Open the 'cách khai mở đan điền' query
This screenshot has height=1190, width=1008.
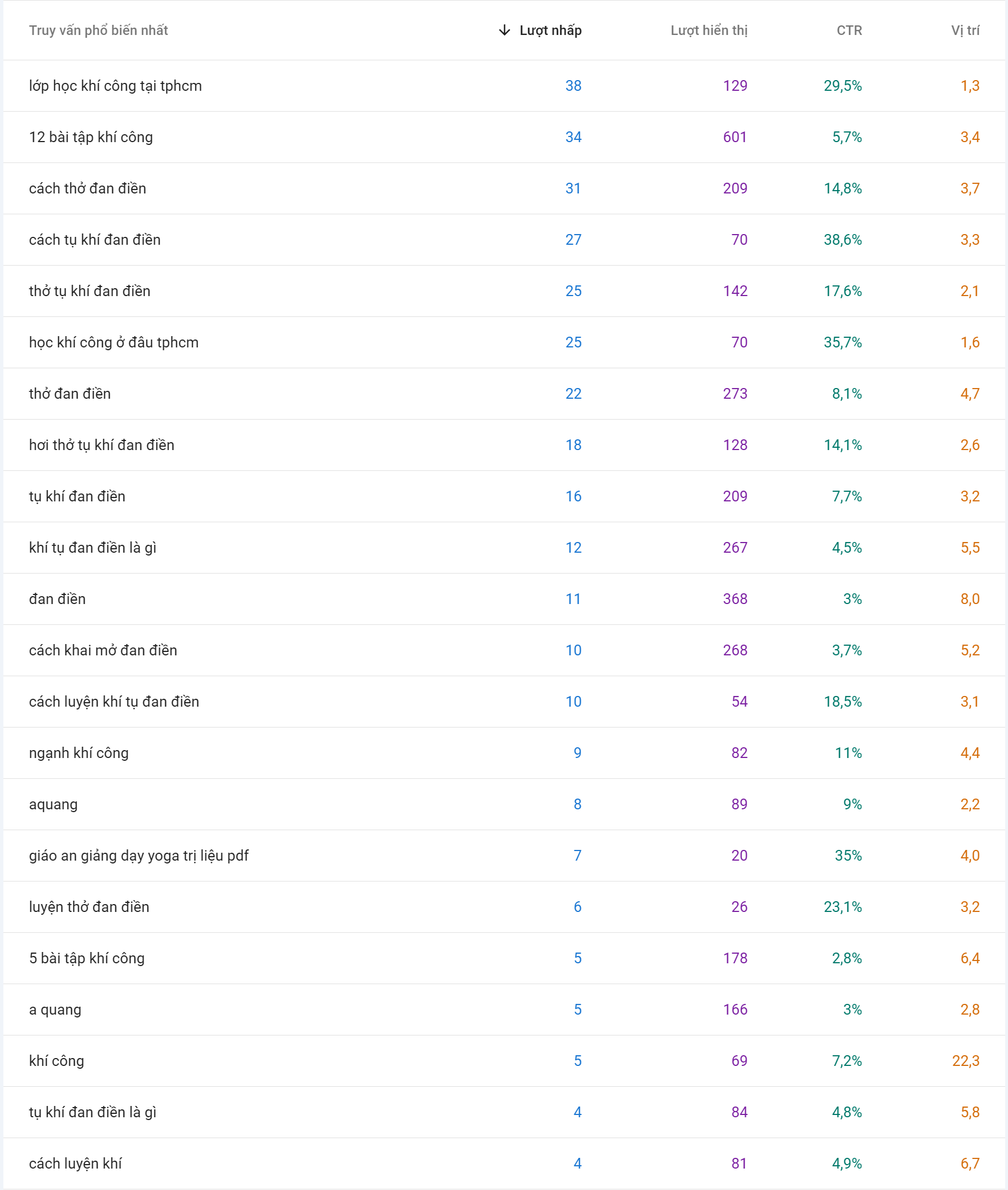(x=103, y=650)
